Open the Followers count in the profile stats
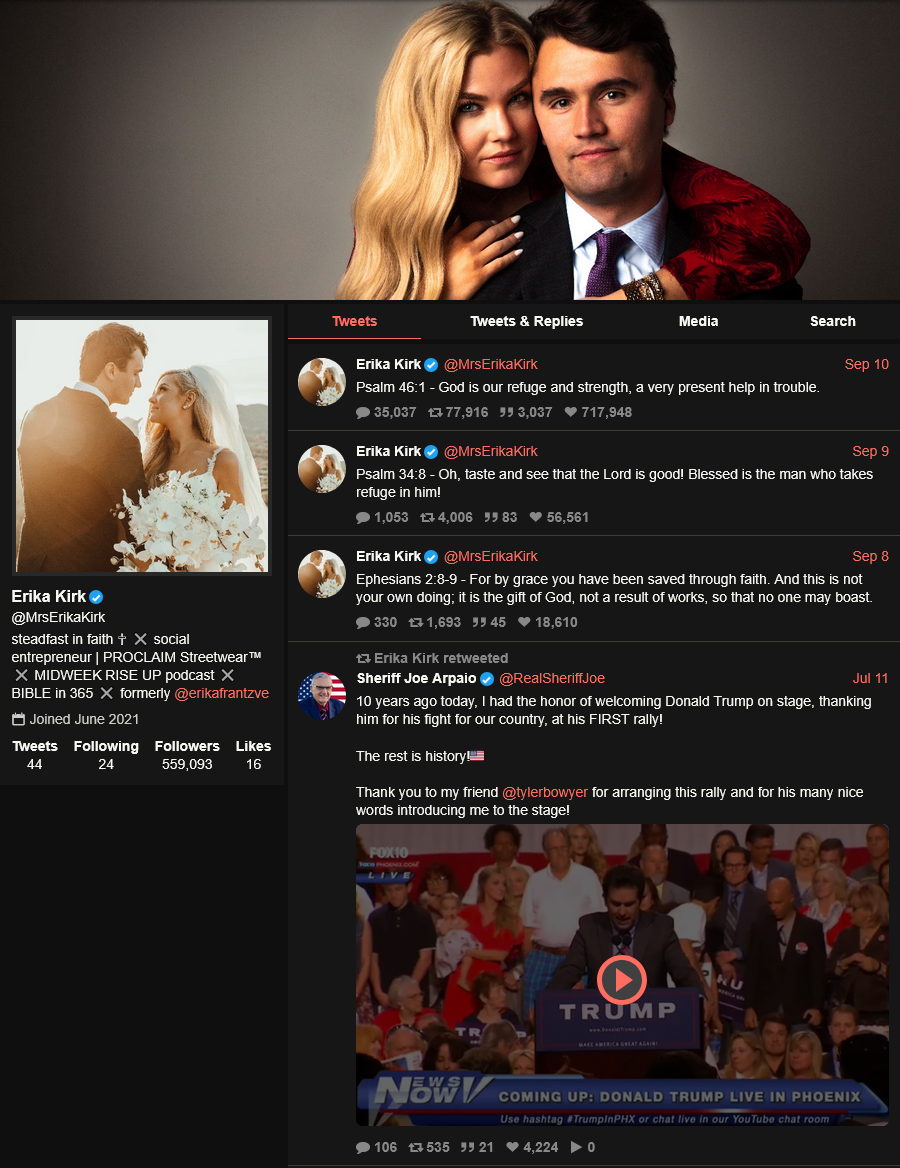Image resolution: width=900 pixels, height=1168 pixels. [x=187, y=755]
